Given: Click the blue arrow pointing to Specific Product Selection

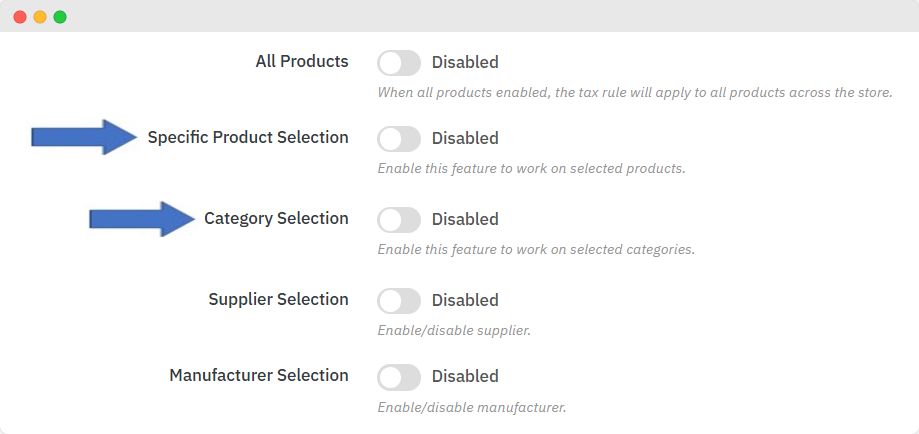Looking at the screenshot, I should [x=84, y=137].
